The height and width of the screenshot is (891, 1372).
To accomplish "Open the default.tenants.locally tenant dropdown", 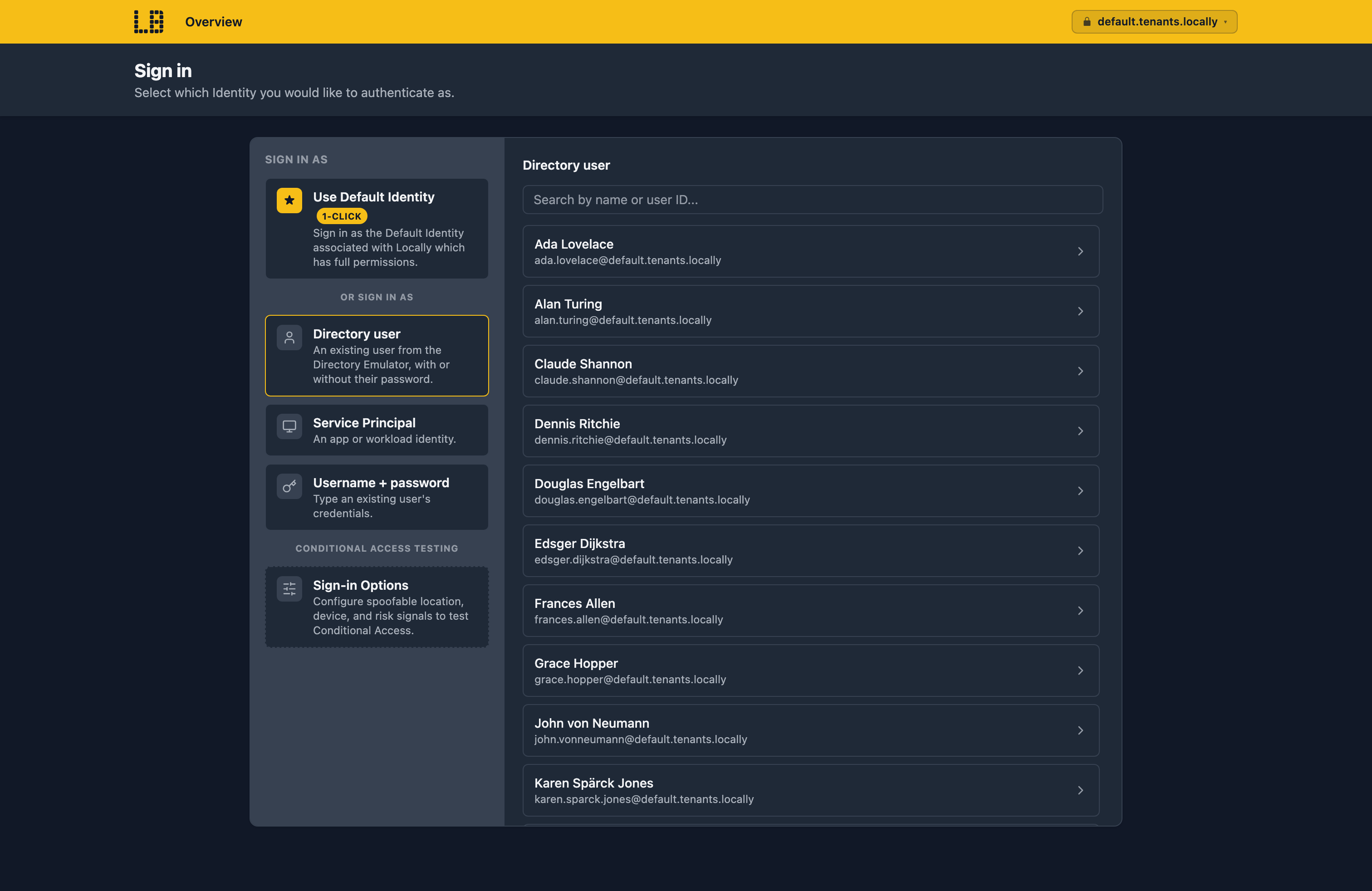I will tap(1154, 22).
